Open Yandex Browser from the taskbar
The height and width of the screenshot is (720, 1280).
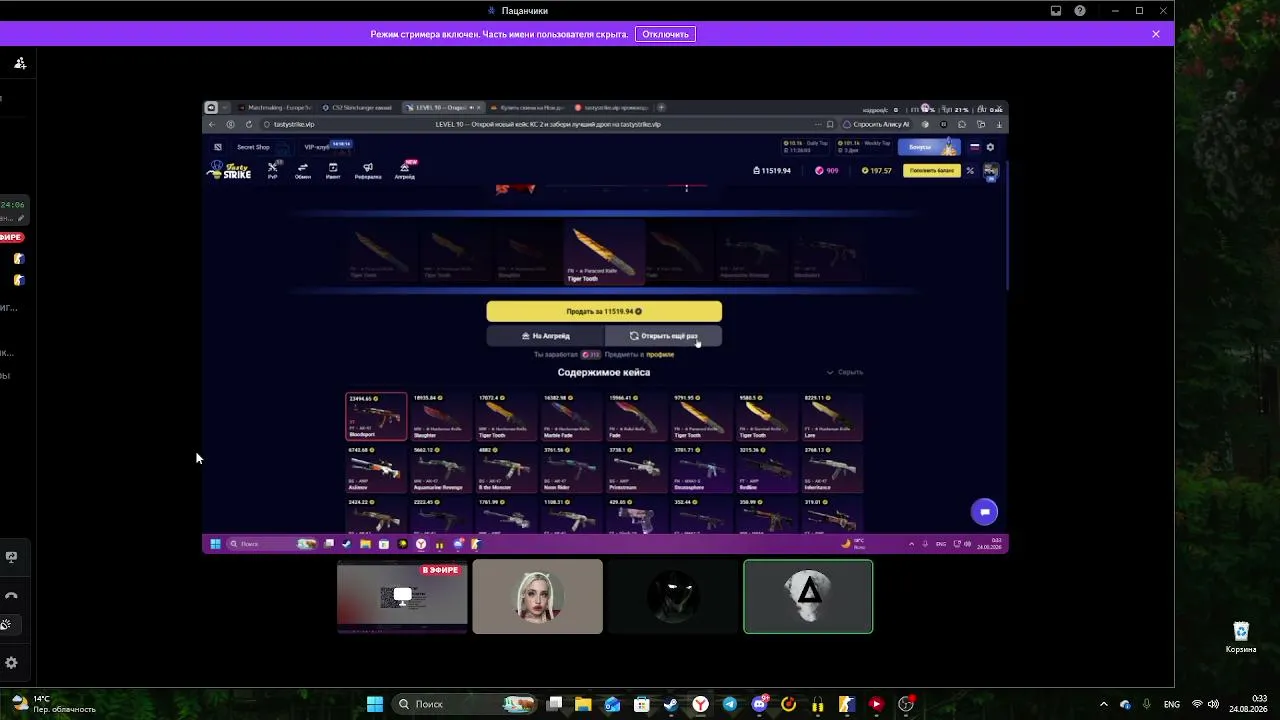[701, 704]
